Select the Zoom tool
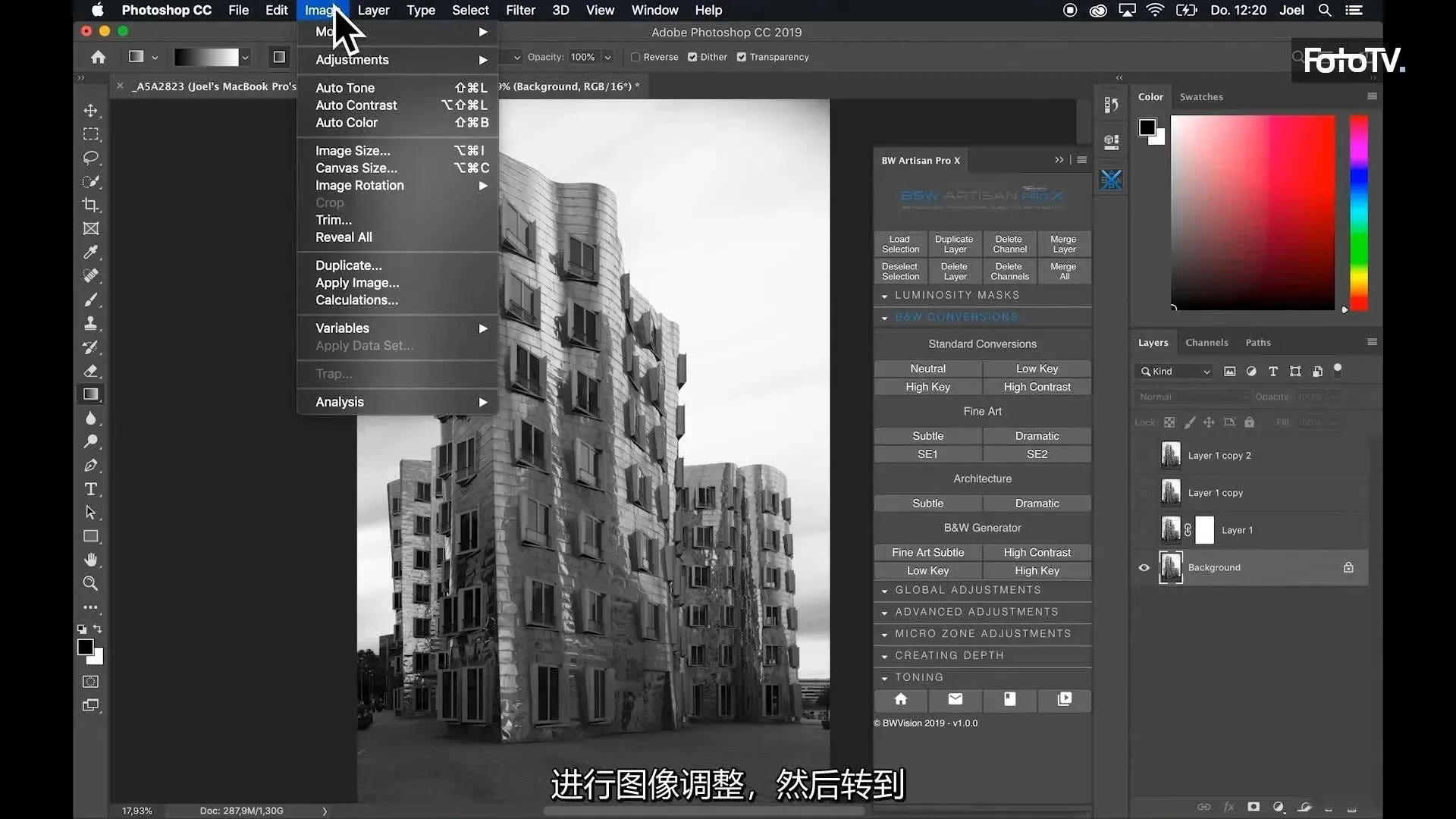Image resolution: width=1456 pixels, height=819 pixels. coord(91,583)
